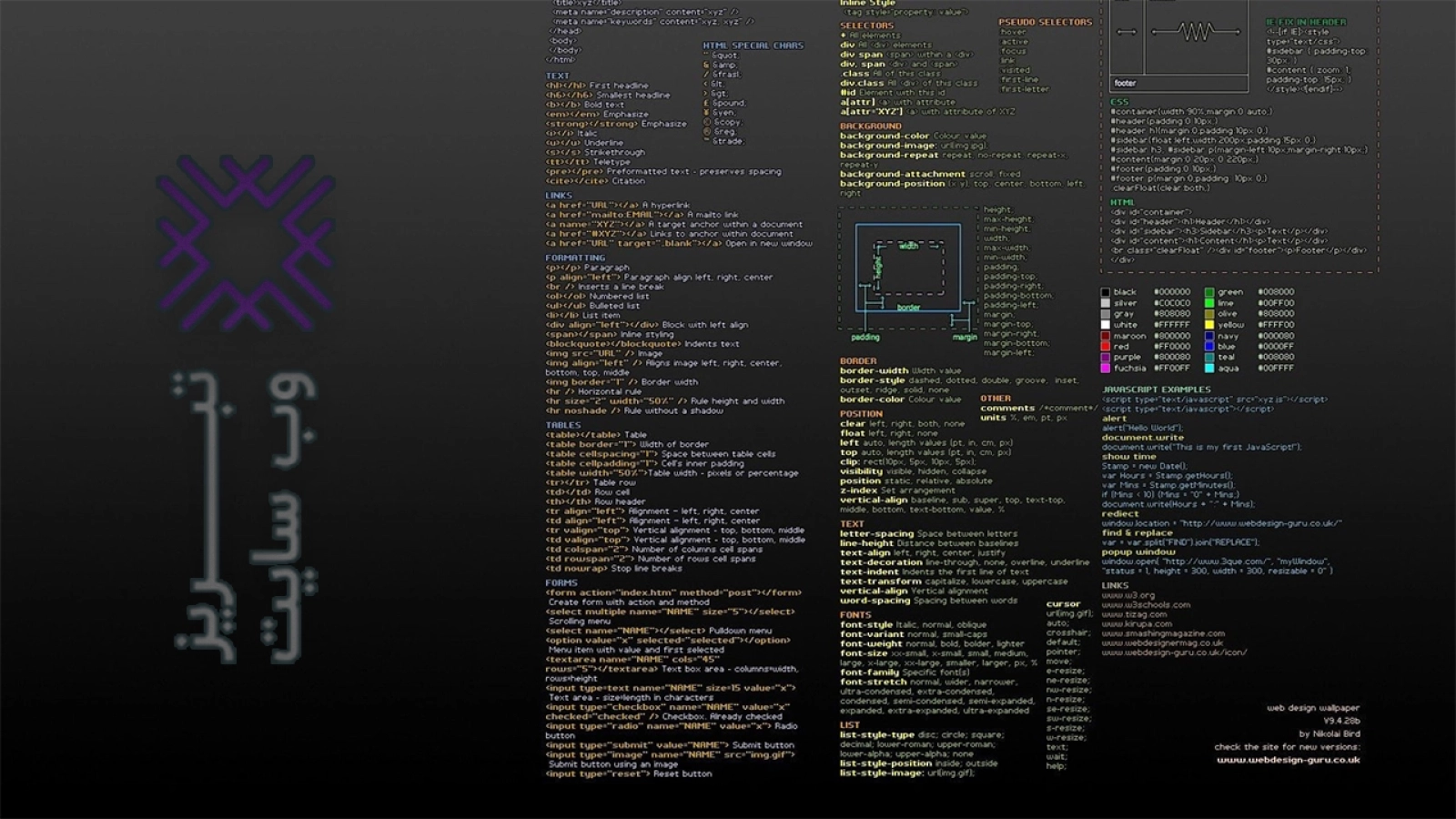1456x819 pixels.
Task: Click the "IE FIX IN HEADER" heading
Action: 1306,22
